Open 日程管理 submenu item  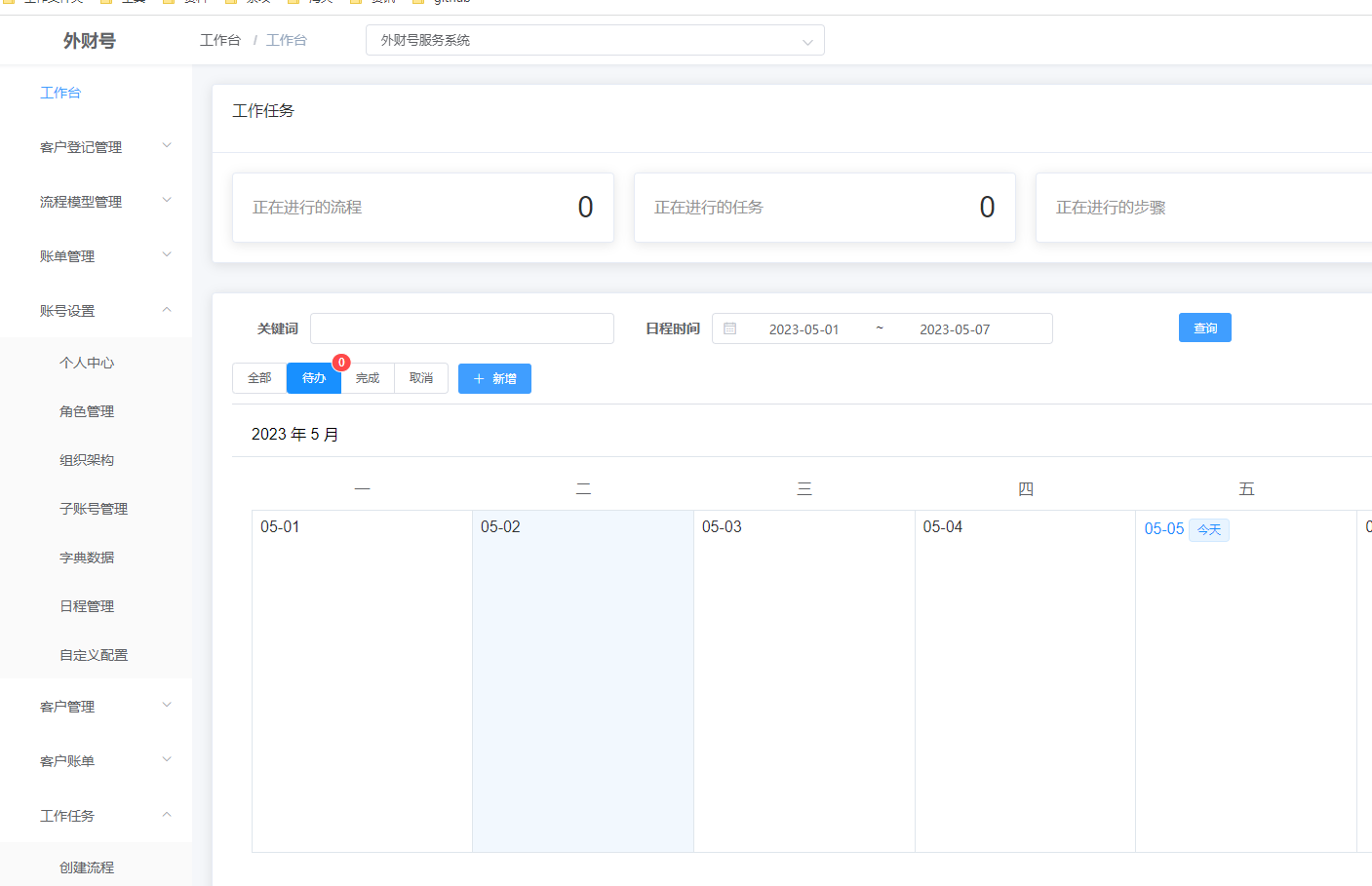tap(87, 606)
